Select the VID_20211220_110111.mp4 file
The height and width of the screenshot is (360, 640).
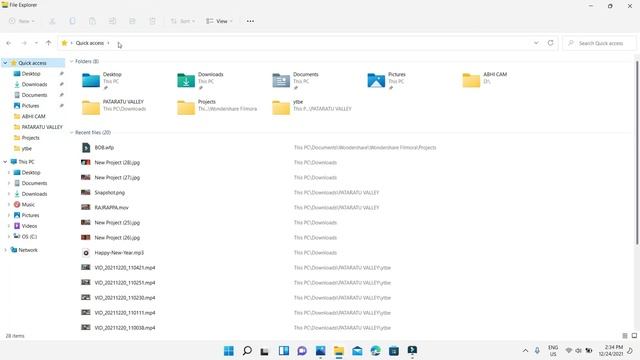pyautogui.click(x=124, y=313)
